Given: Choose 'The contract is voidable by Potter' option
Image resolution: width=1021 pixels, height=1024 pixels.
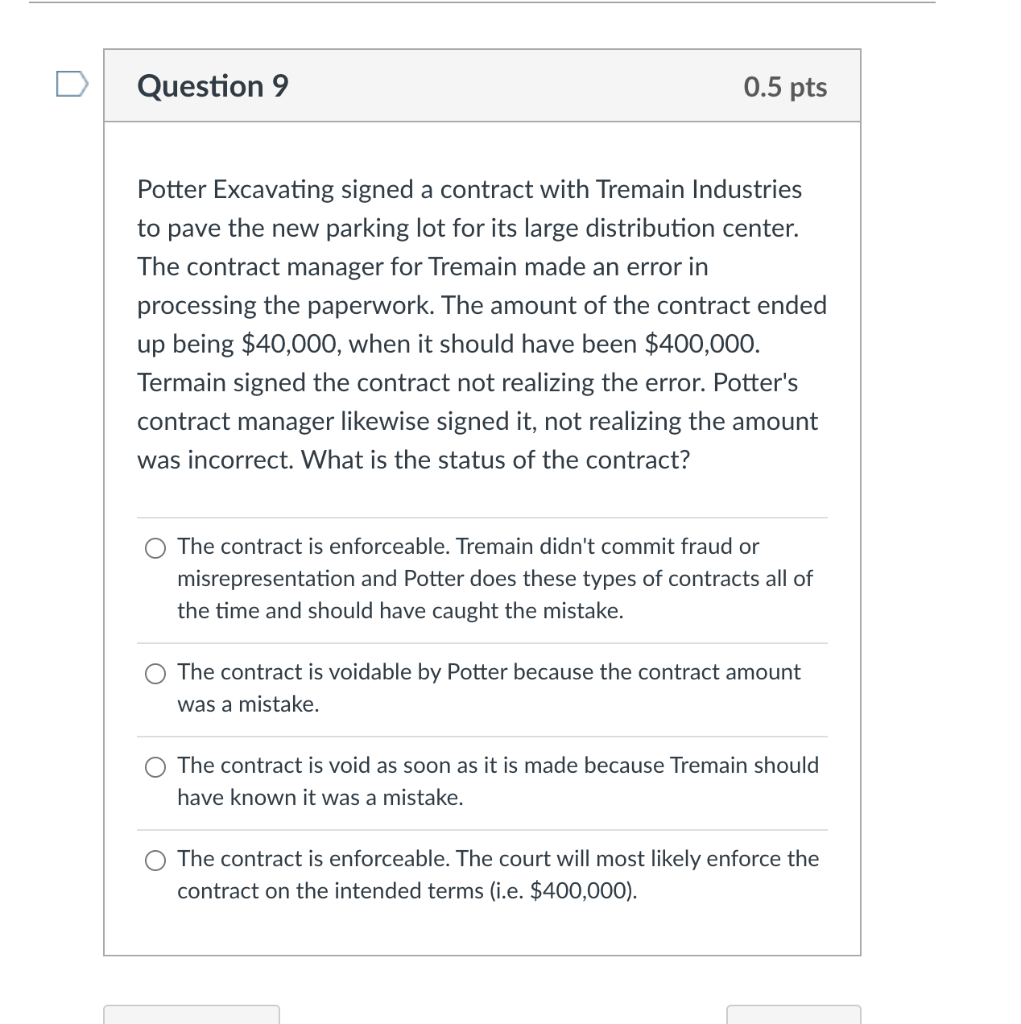Looking at the screenshot, I should pos(155,674).
